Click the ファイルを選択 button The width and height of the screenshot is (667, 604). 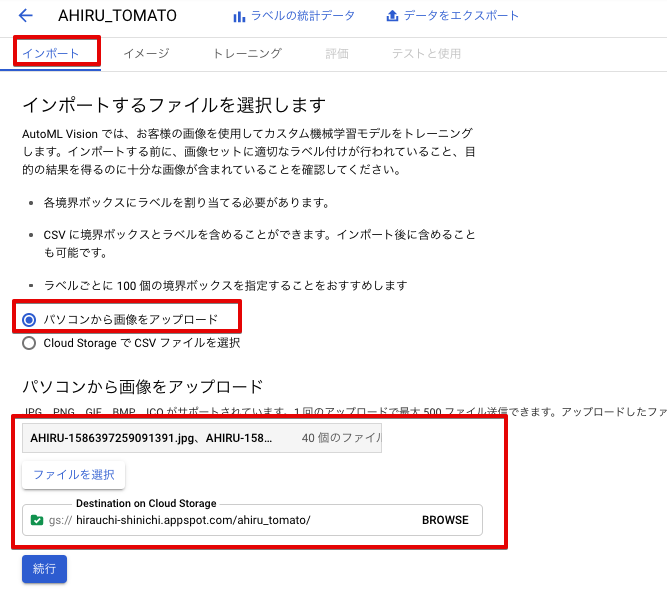coord(74,475)
